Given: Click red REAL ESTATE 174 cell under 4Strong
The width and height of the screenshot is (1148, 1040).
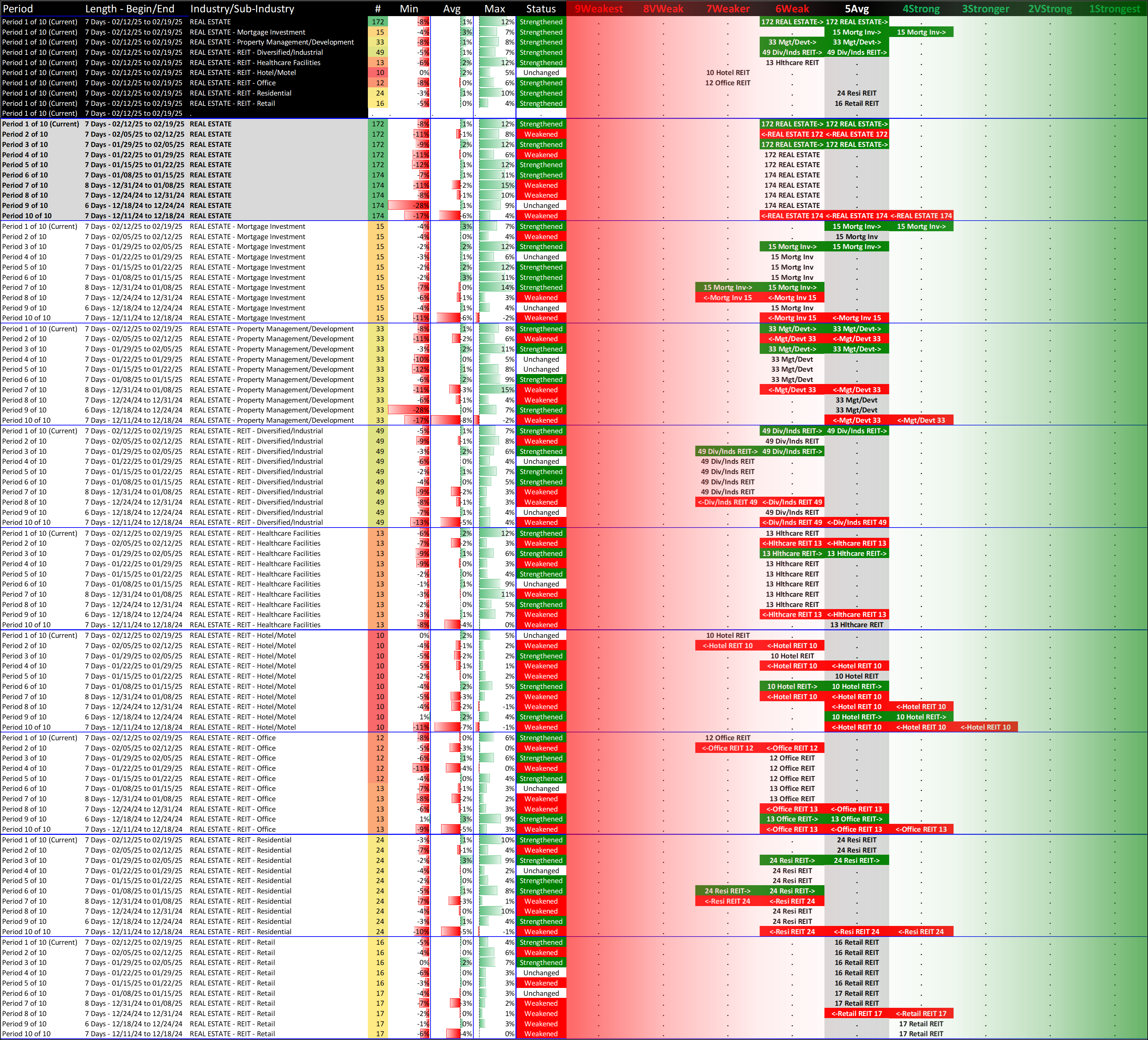Looking at the screenshot, I should (921, 216).
